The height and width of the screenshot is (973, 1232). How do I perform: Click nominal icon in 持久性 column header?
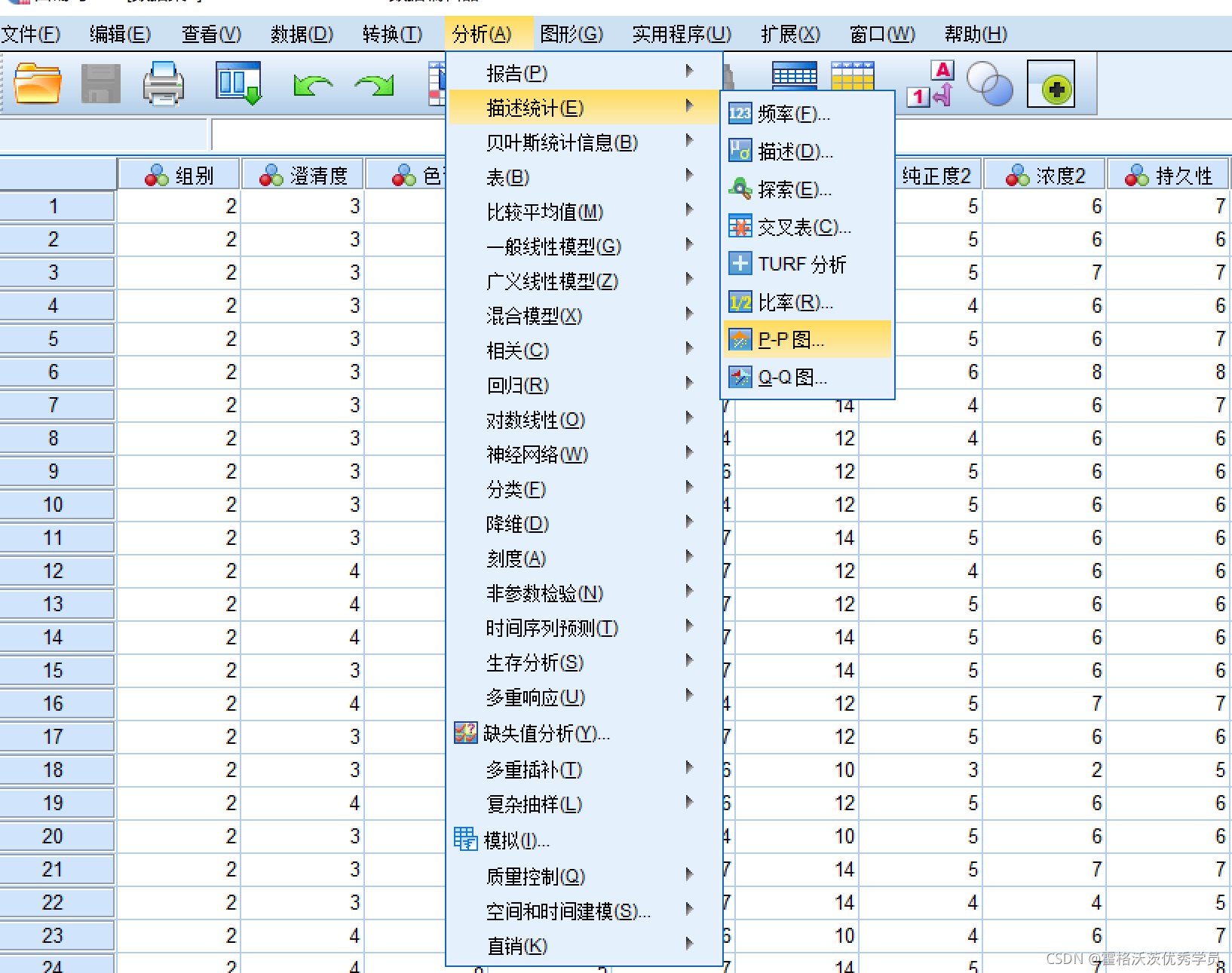point(1137,176)
